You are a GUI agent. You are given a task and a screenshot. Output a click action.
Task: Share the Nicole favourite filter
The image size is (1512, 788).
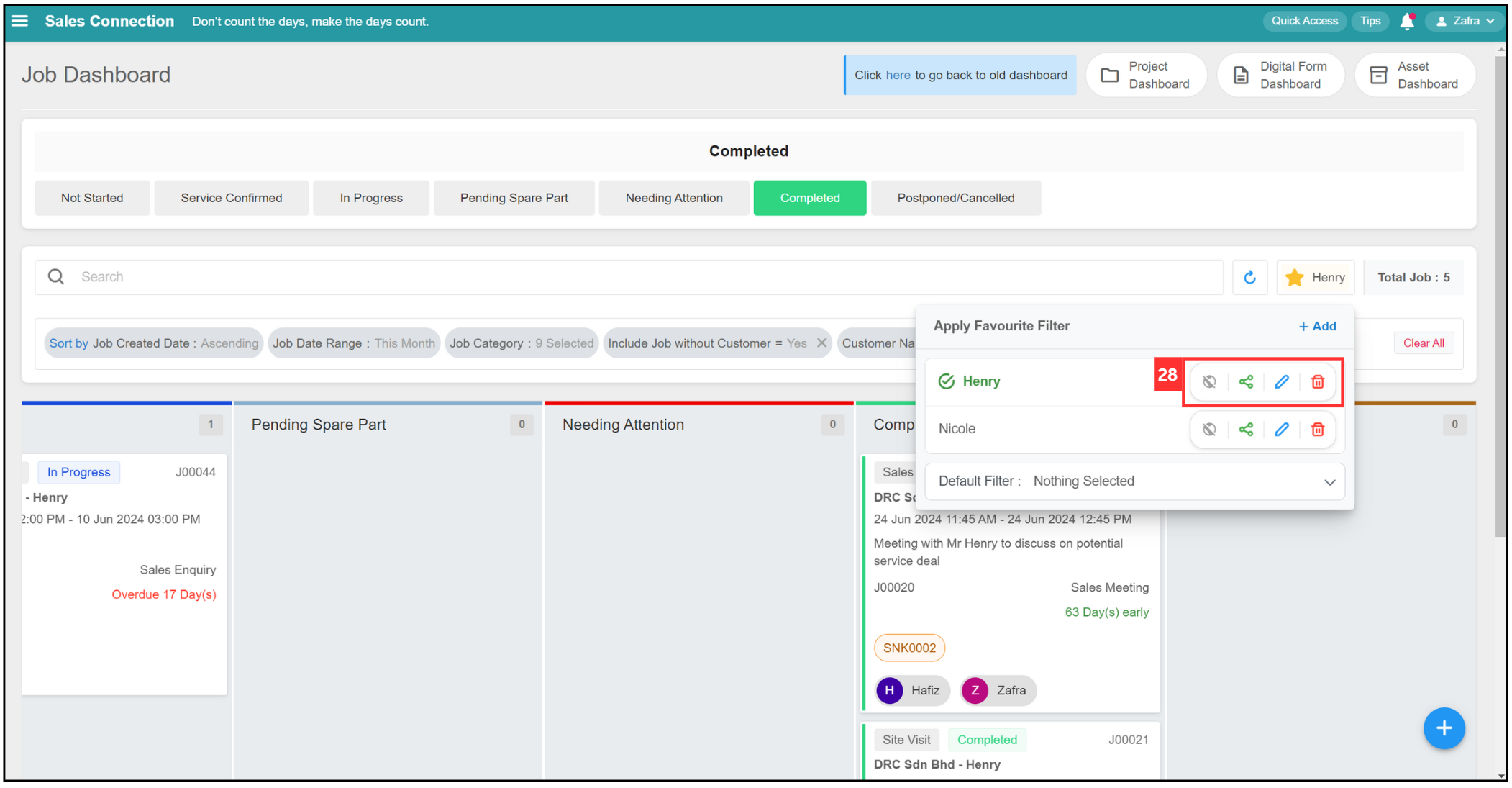tap(1246, 429)
